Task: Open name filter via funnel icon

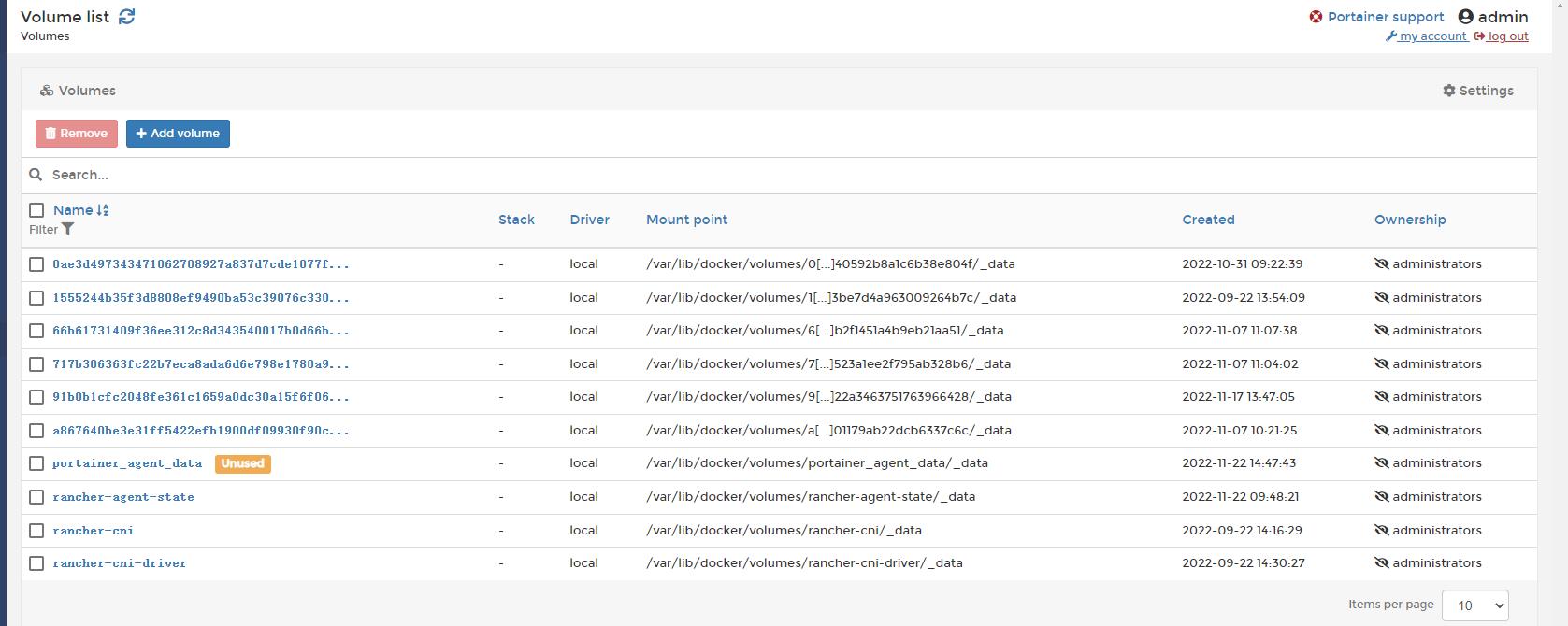Action: pos(68,229)
